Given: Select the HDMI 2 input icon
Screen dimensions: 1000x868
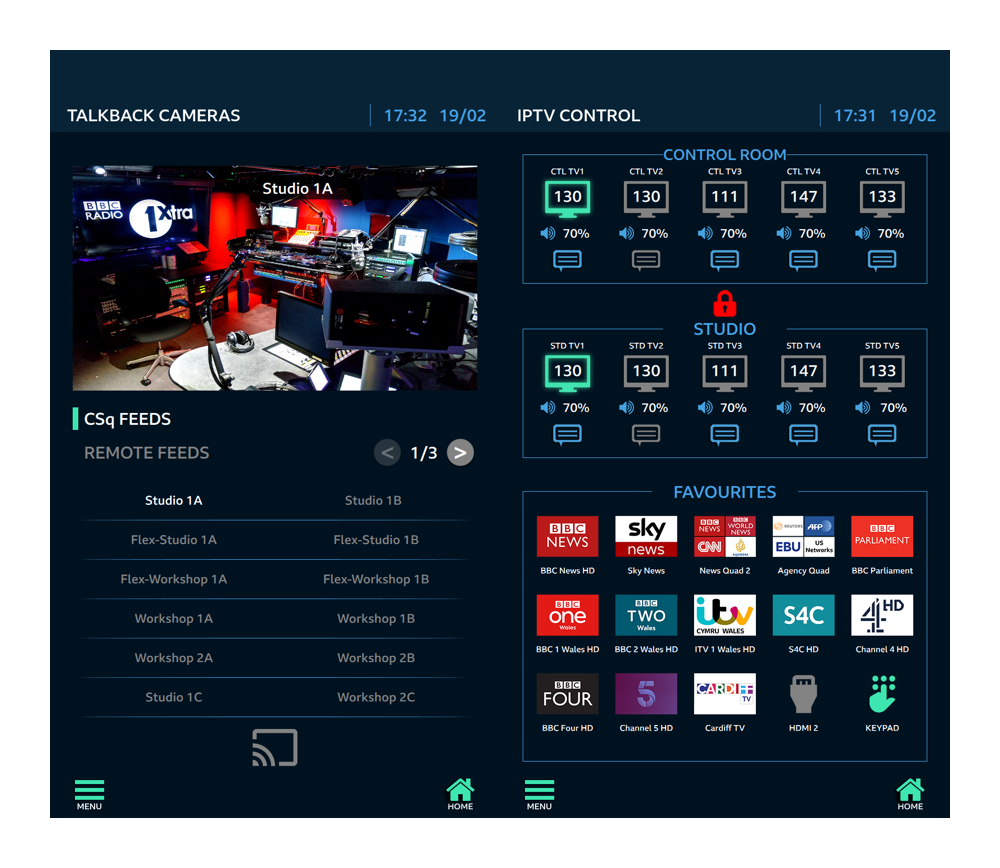Looking at the screenshot, I should click(803, 695).
